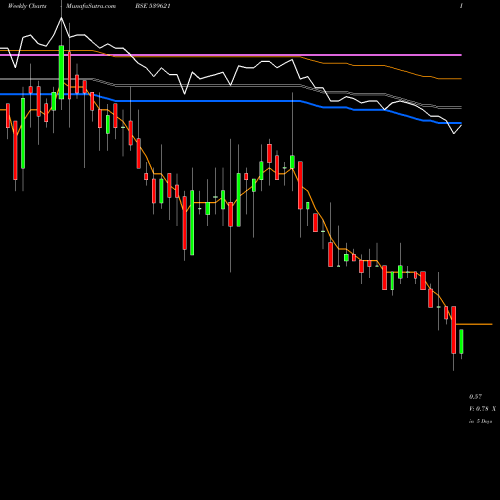Click the 'Weekly Charts' title text
This screenshot has width=500, height=500.
tap(27, 6)
